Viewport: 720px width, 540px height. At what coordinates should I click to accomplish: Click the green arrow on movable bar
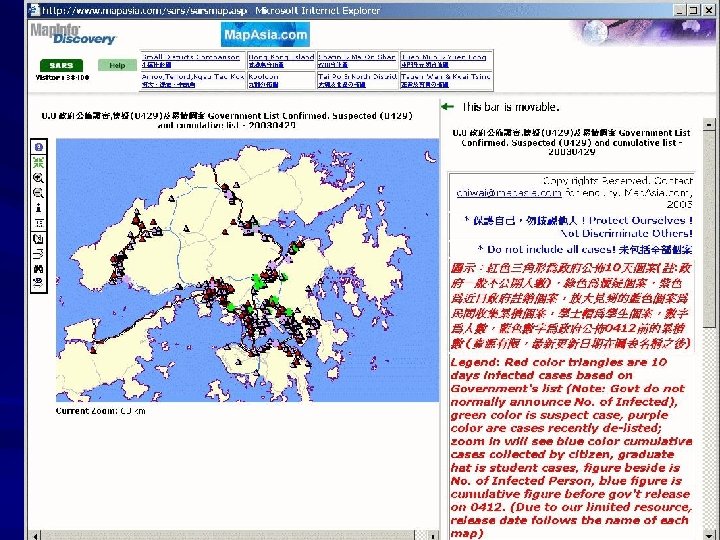click(x=447, y=107)
